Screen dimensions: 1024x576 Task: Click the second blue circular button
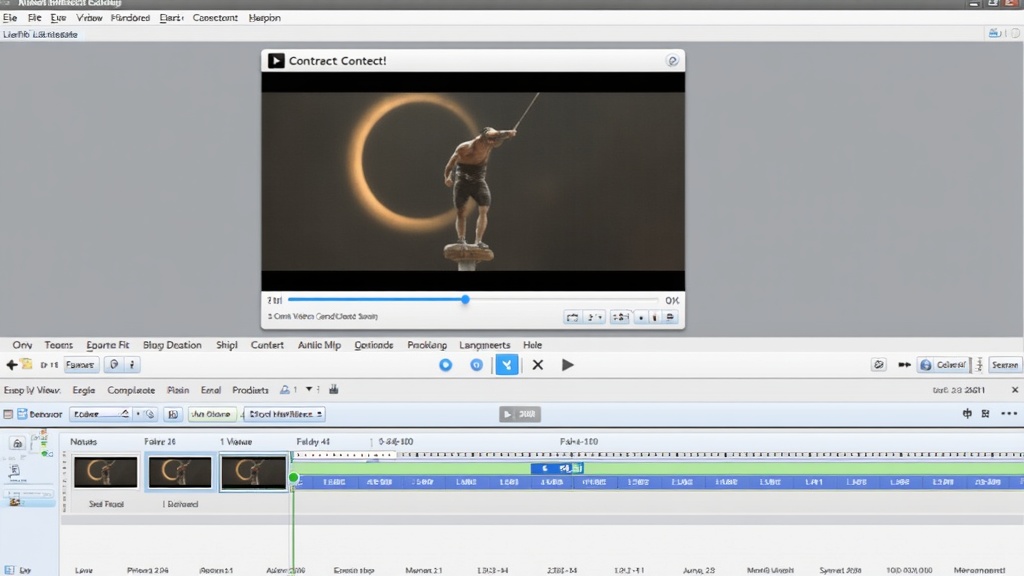[476, 365]
